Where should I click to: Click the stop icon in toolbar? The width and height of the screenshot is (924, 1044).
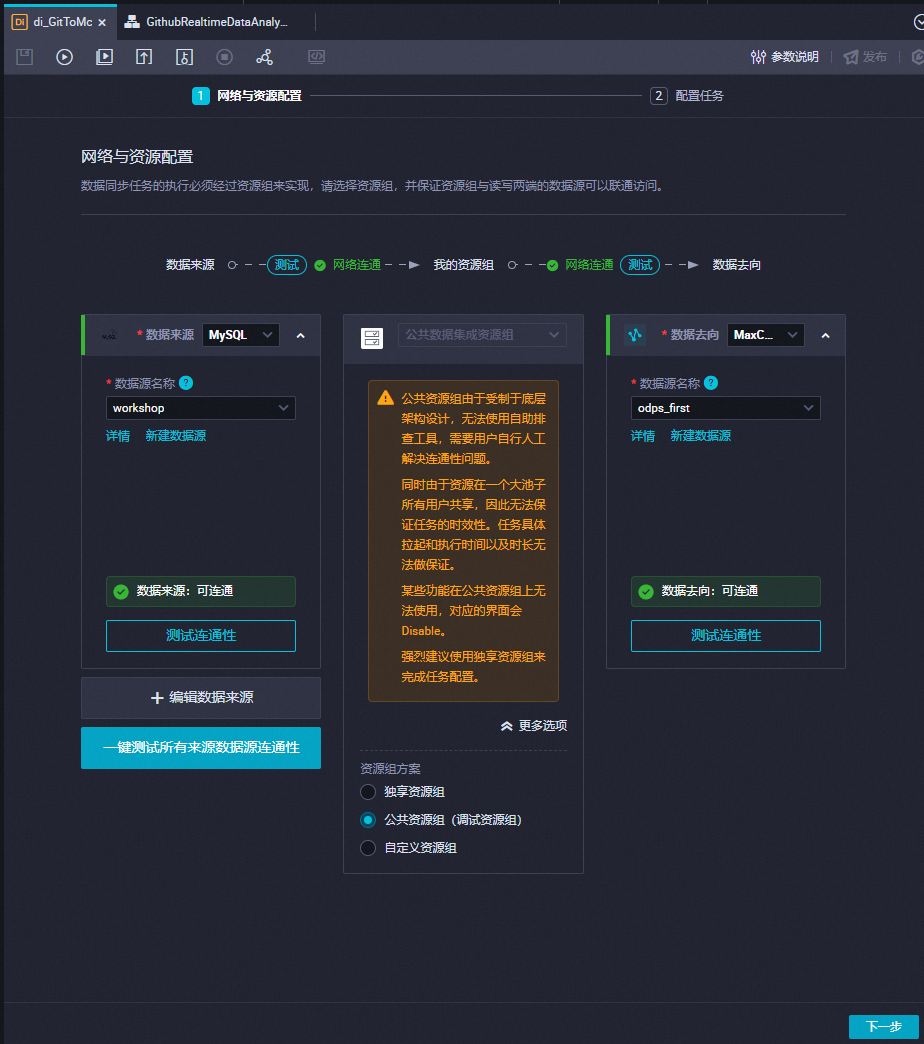[x=224, y=57]
